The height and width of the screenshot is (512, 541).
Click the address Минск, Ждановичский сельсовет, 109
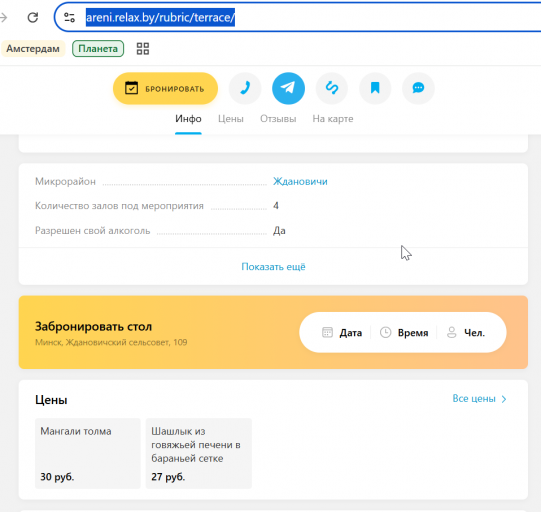(x=111, y=343)
